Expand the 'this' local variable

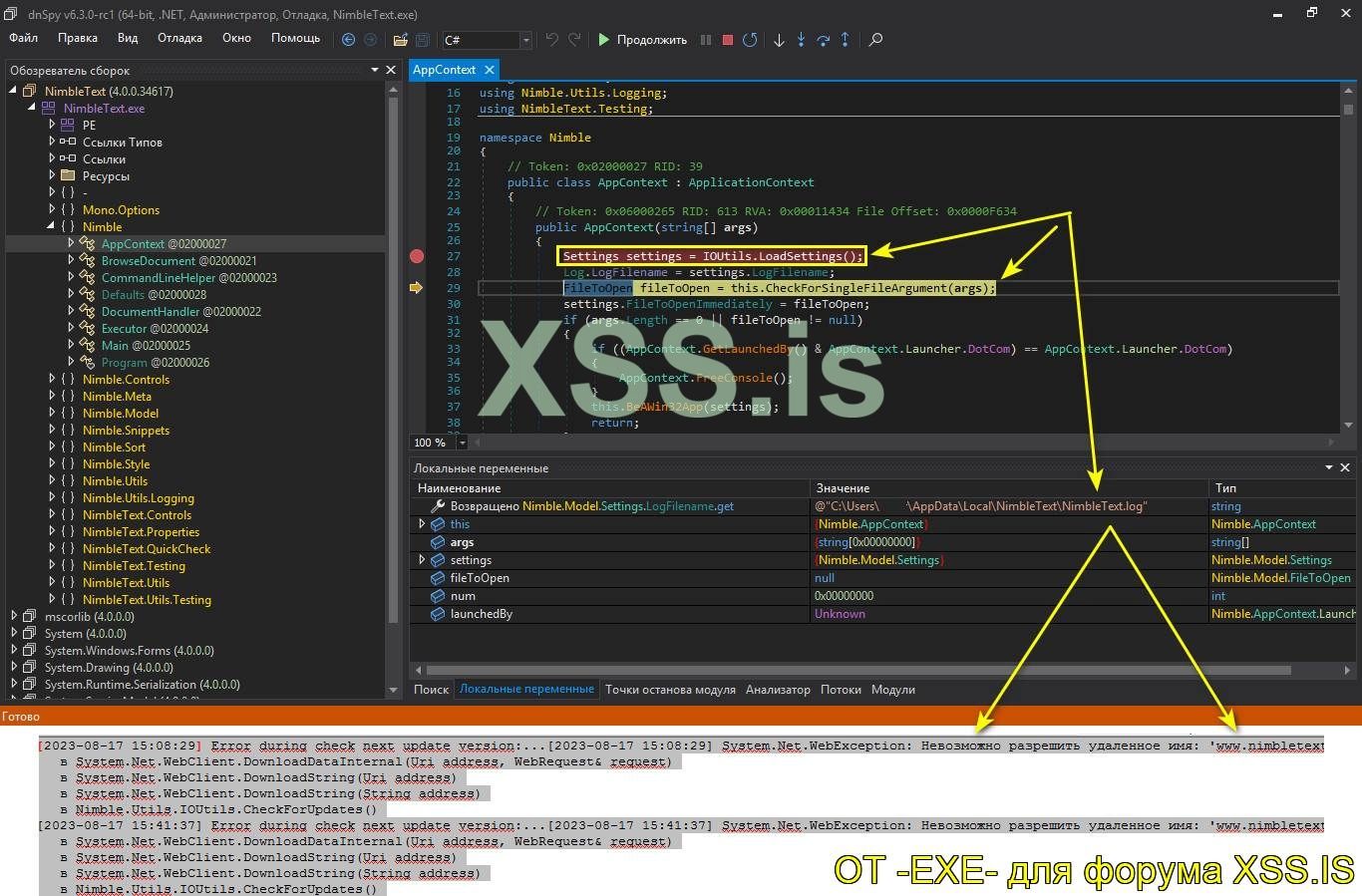tap(422, 523)
